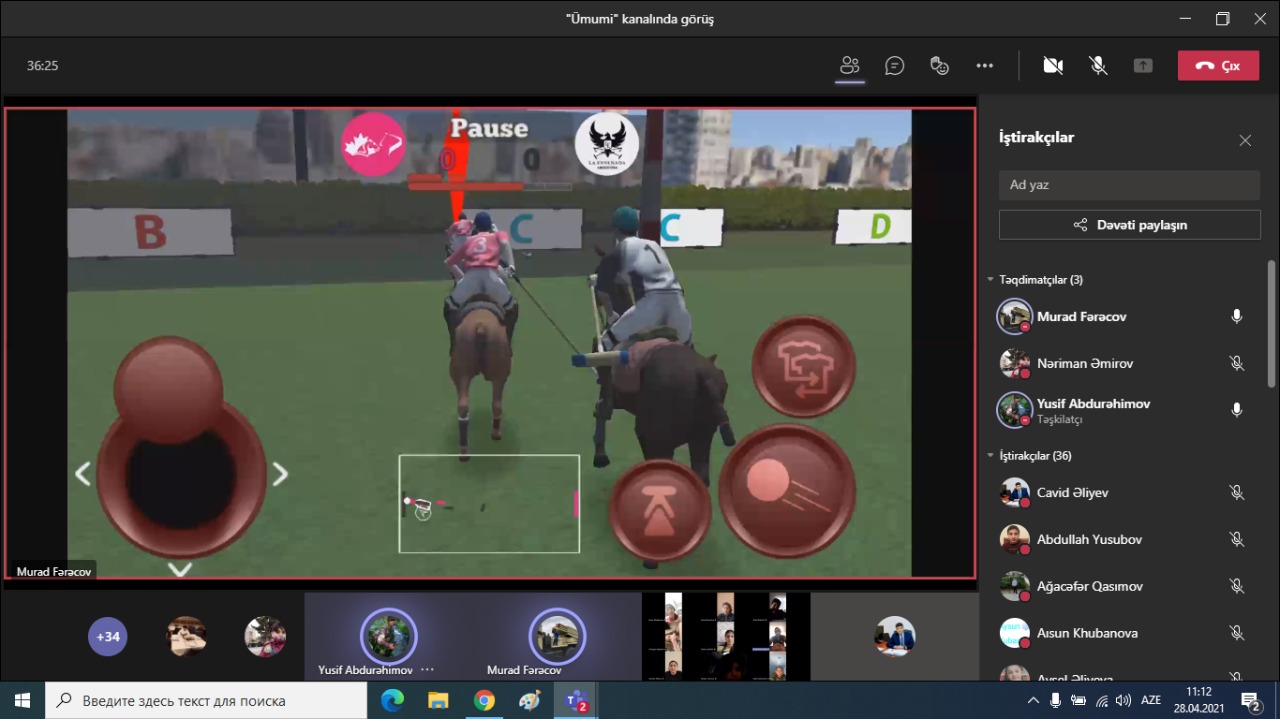1280x719 pixels.
Task: Click the La Ensenada team logo in scoreboard
Action: 607,144
